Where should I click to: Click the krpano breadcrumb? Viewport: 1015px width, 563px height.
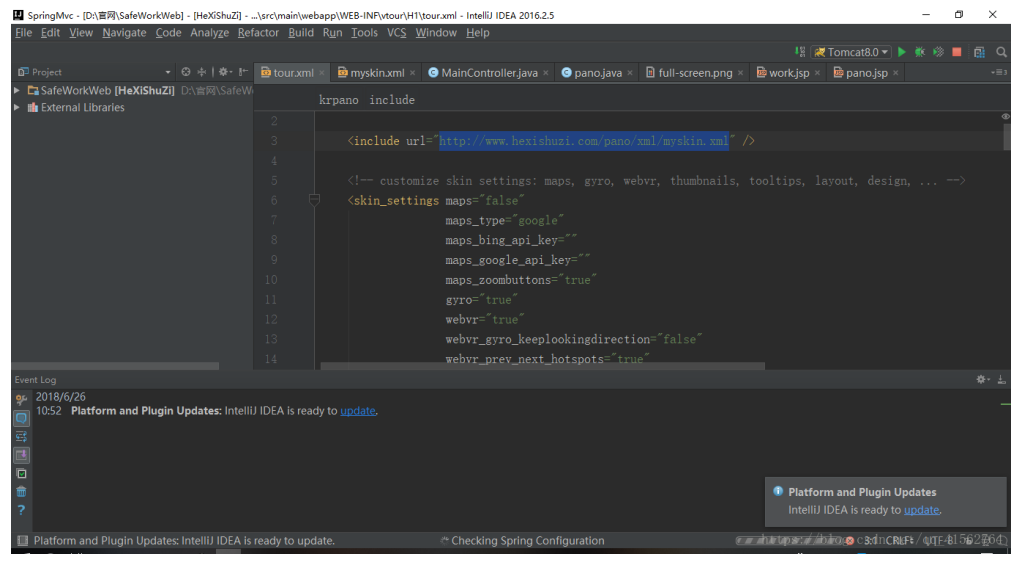tap(338, 100)
